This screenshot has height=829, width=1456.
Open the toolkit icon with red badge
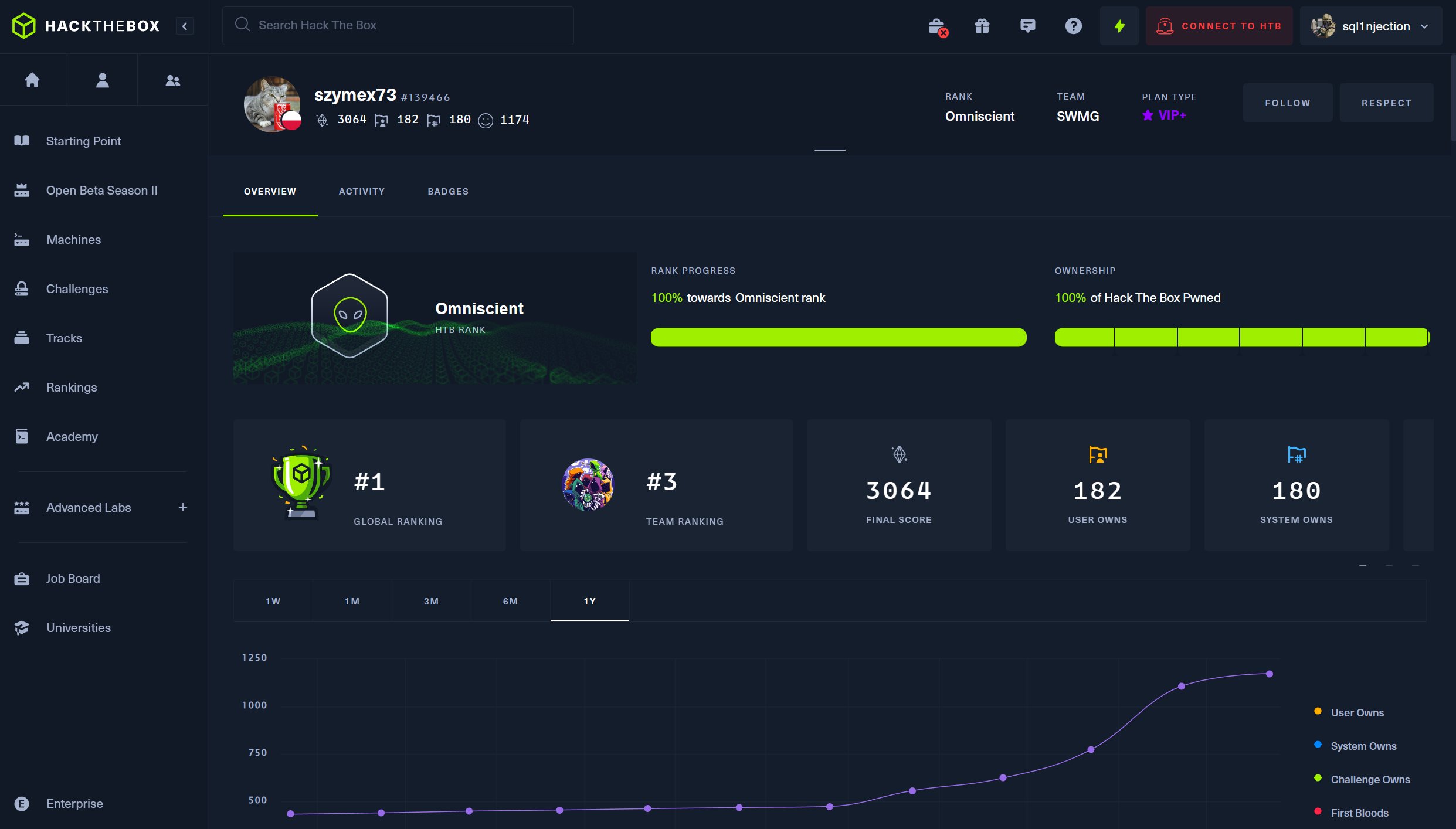937,26
